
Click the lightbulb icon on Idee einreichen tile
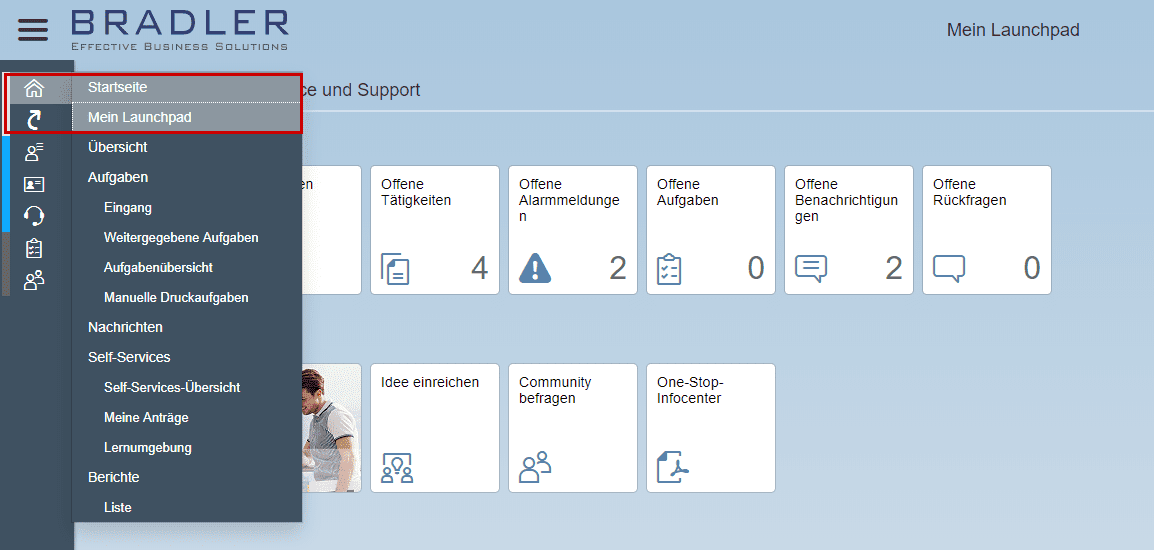tap(397, 468)
